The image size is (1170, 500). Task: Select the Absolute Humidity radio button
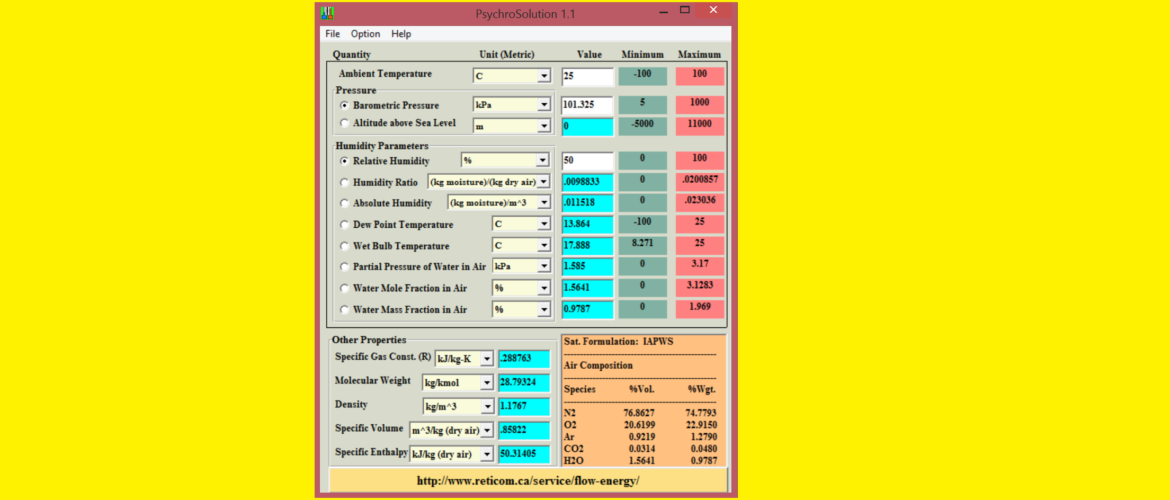click(344, 203)
